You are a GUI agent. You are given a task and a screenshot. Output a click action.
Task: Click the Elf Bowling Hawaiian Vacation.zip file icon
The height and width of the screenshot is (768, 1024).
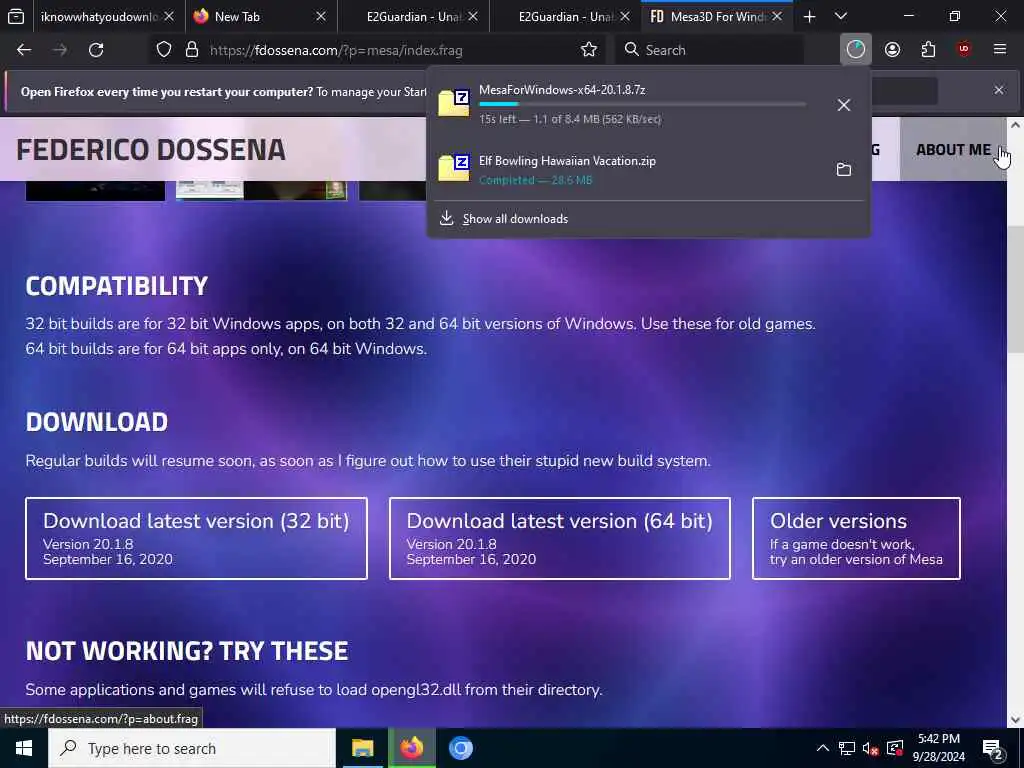(x=454, y=168)
